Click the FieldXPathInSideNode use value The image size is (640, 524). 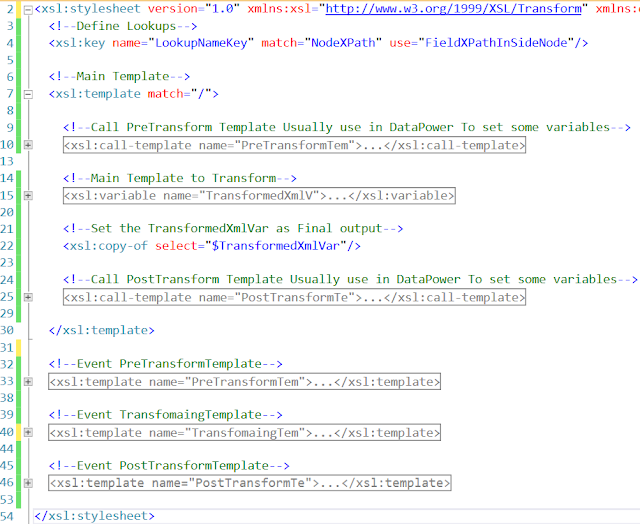tap(496, 43)
